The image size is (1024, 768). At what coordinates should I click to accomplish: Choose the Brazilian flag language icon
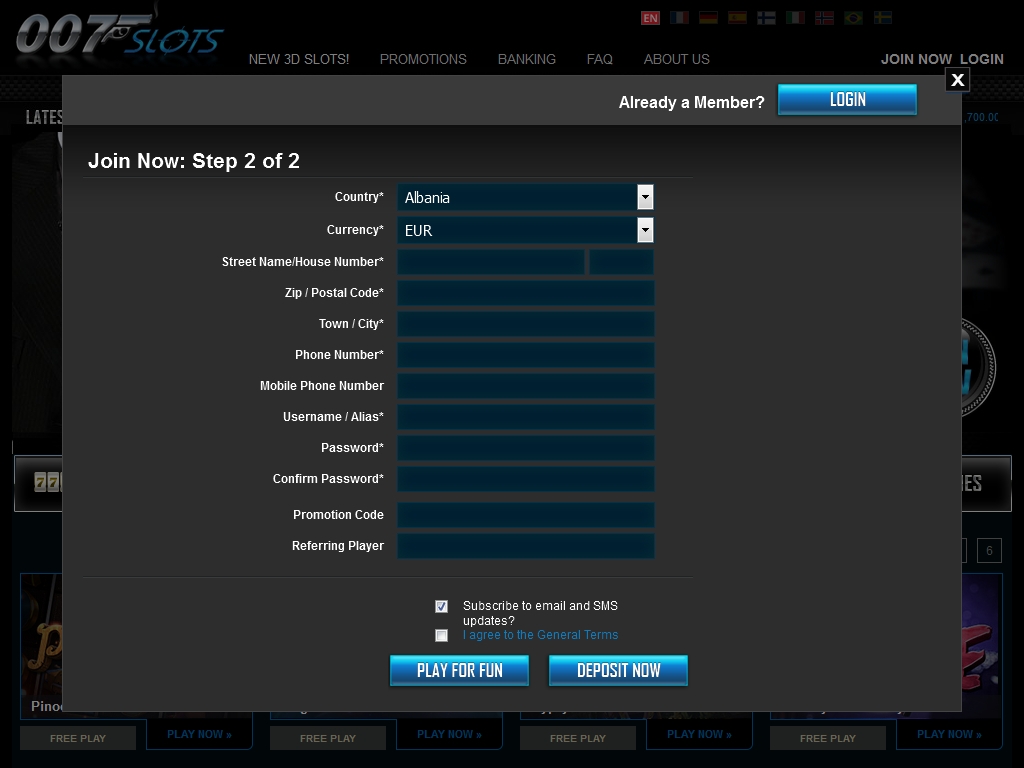point(853,18)
